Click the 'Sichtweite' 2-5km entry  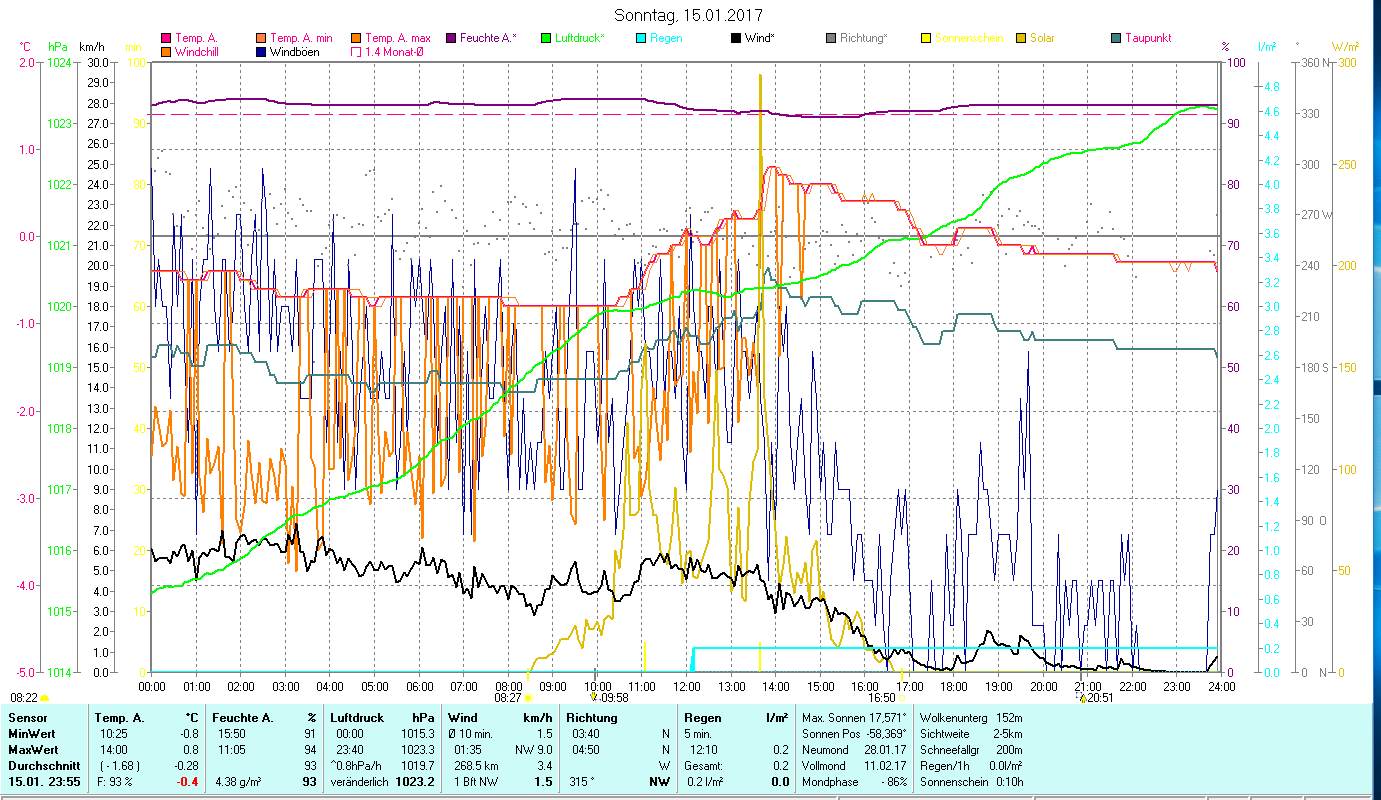click(x=970, y=734)
